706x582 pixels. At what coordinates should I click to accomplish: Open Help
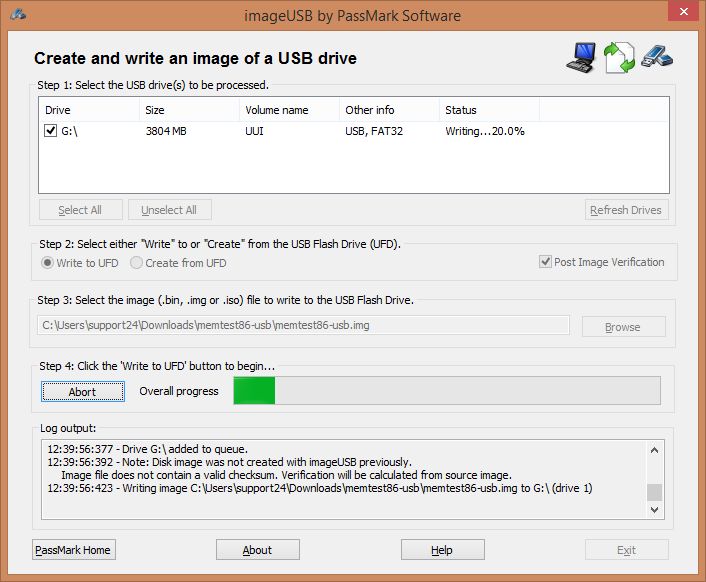[x=443, y=550]
